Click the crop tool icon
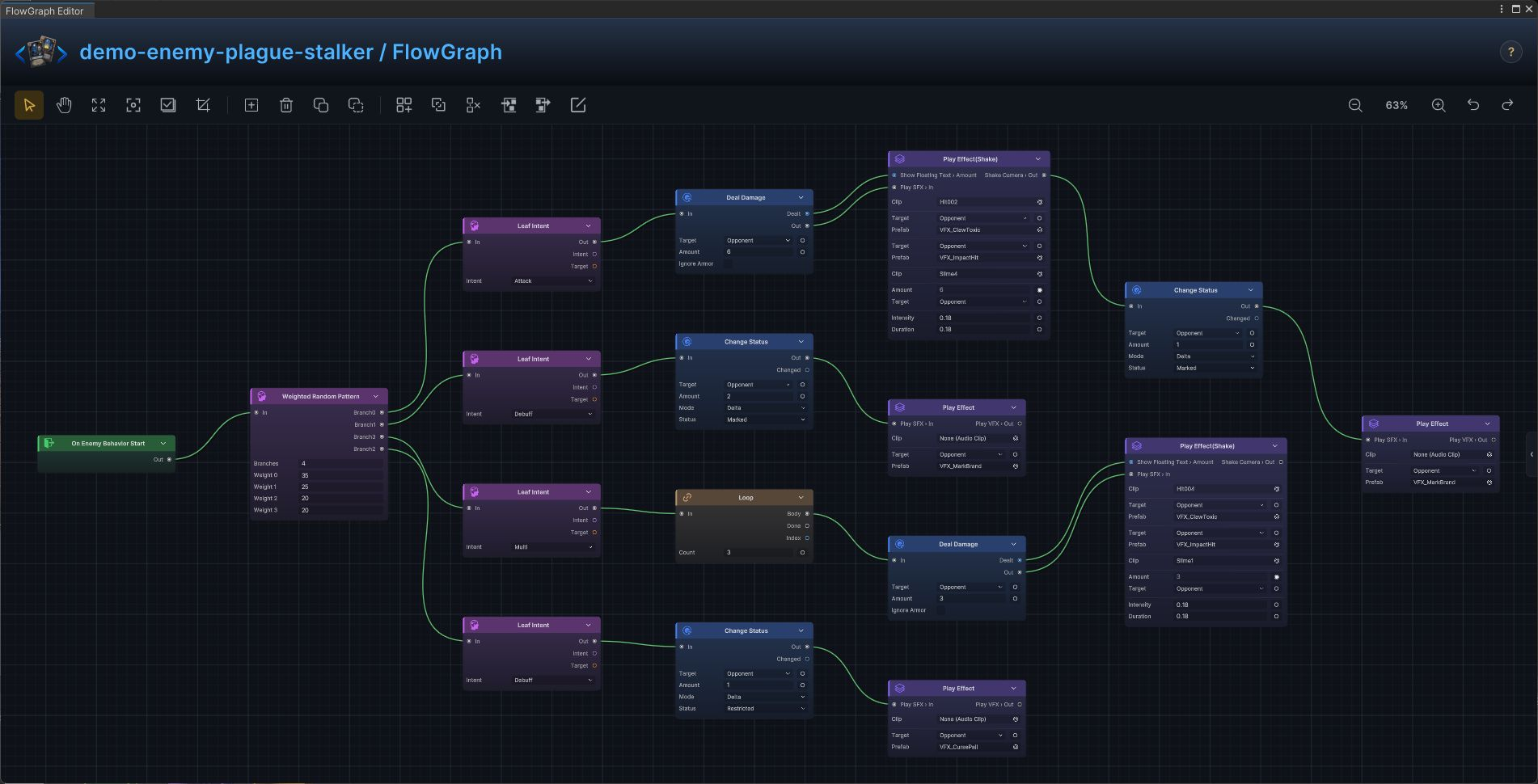The height and width of the screenshot is (784, 1538). 203,105
